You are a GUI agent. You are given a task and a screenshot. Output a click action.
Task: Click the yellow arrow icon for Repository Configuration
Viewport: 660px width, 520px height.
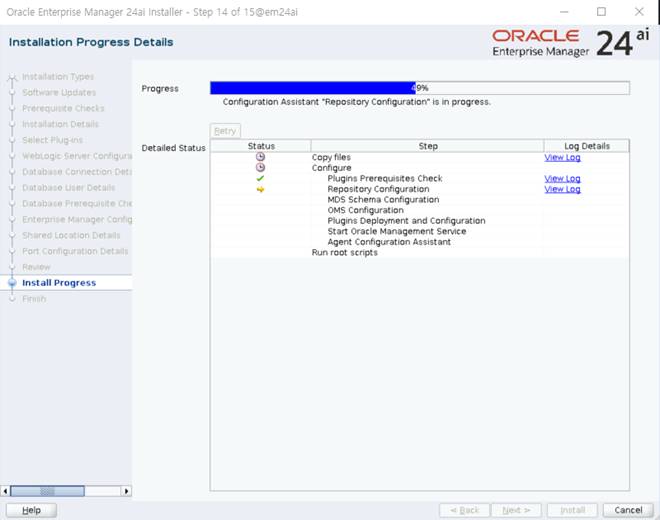(261, 189)
